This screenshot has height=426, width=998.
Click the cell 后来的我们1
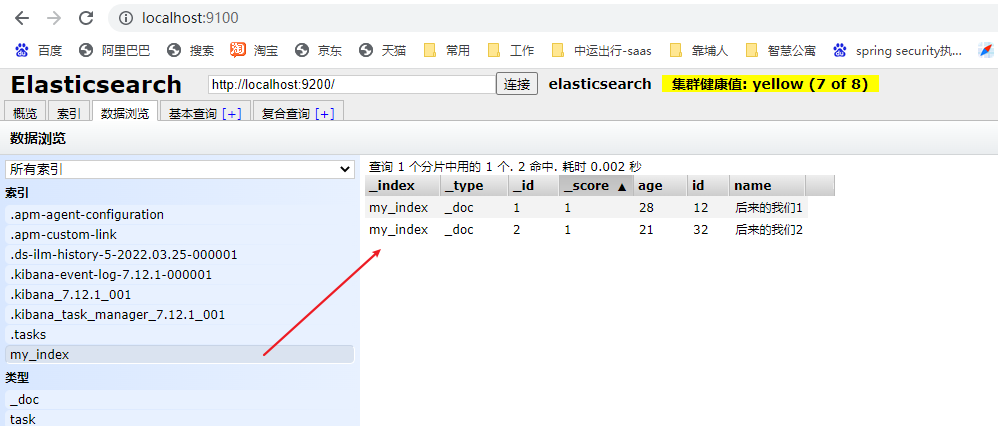pyautogui.click(x=768, y=208)
